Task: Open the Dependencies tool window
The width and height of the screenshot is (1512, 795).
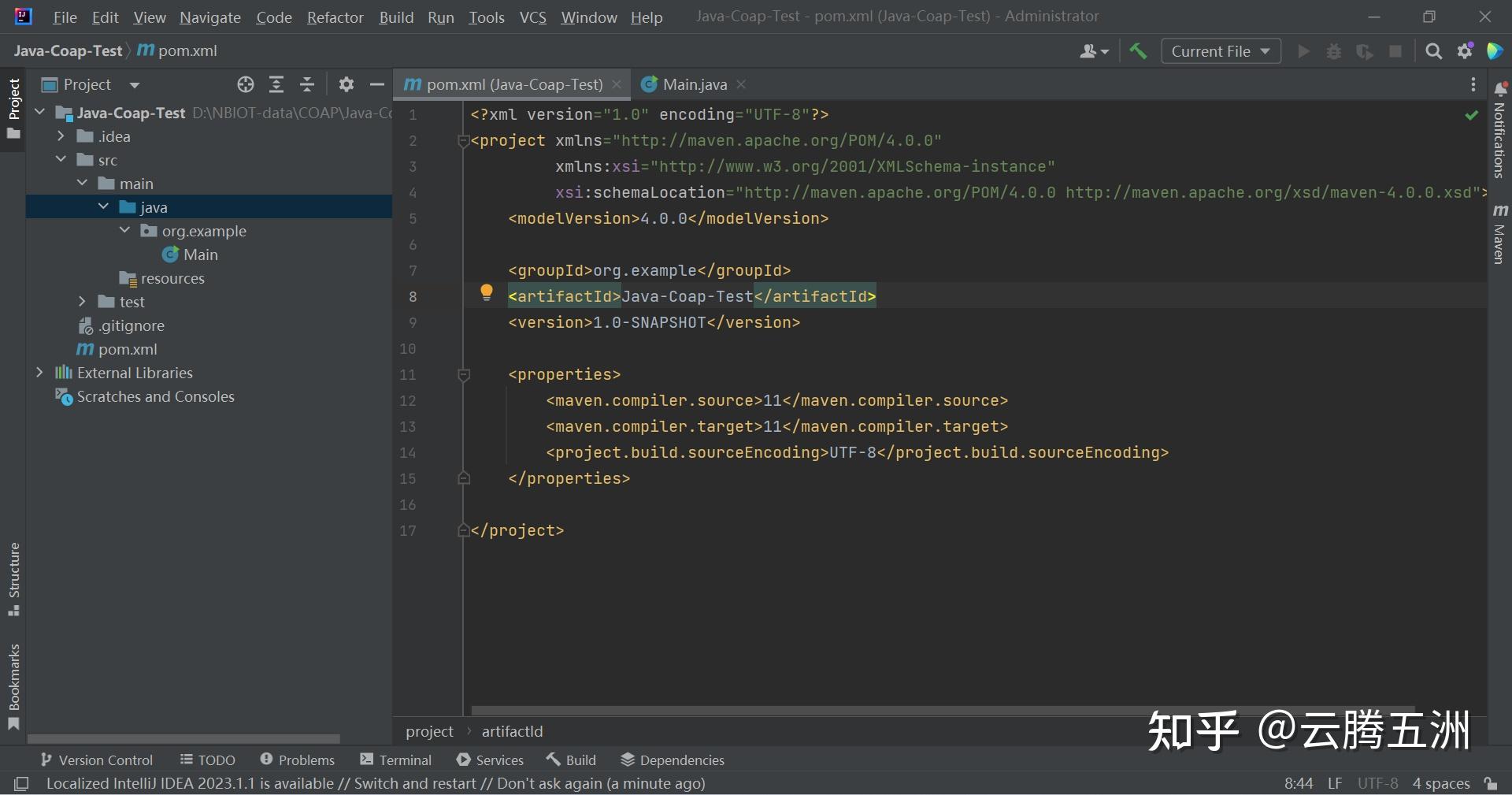Action: point(673,760)
